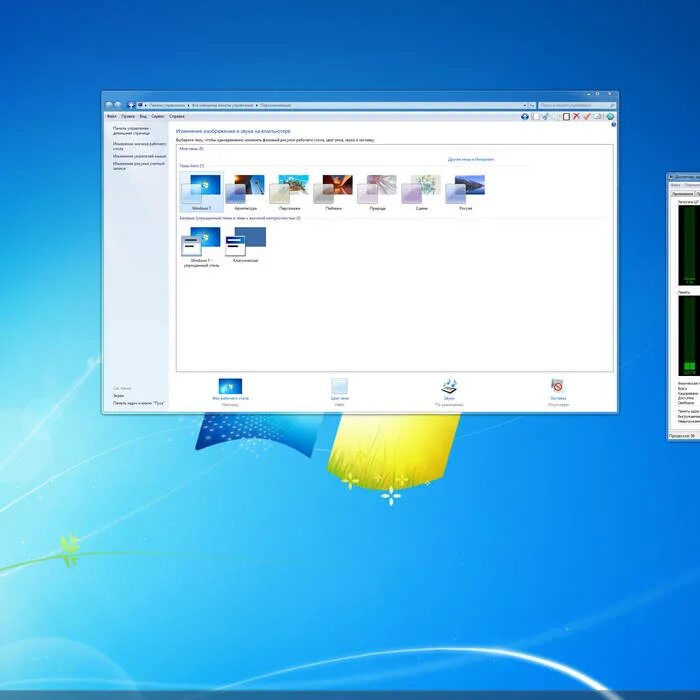Open Изменение указателей мыши link
Viewport: 700px width, 700px height.
(139, 156)
